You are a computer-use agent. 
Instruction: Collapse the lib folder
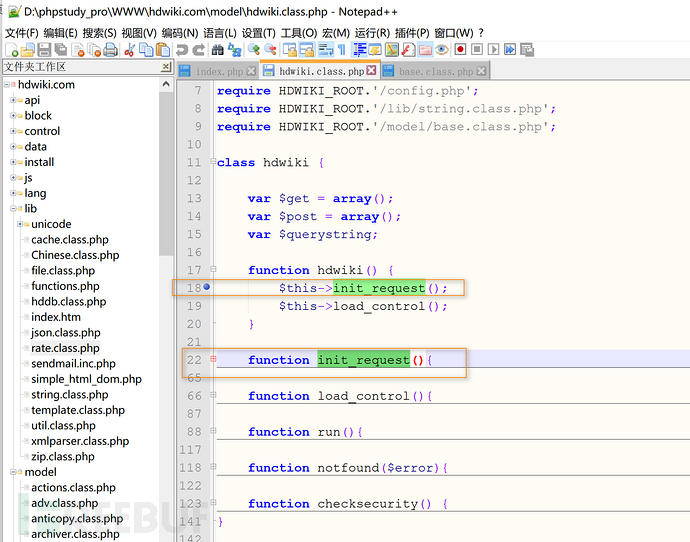point(13,209)
